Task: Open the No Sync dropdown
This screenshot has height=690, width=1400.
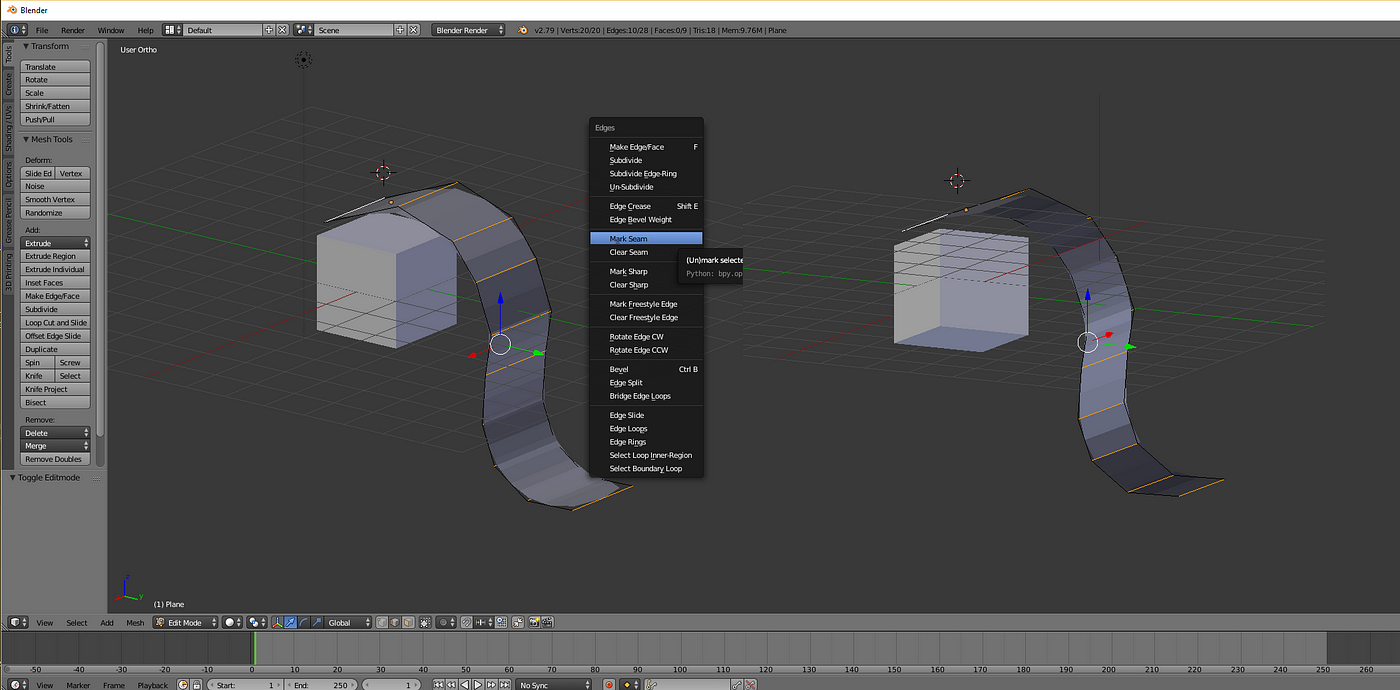Action: click(x=554, y=685)
